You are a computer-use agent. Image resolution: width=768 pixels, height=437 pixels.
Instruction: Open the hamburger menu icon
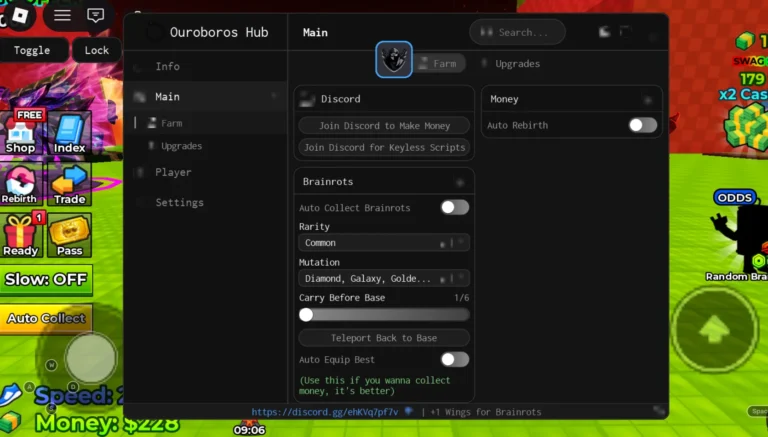coord(62,15)
